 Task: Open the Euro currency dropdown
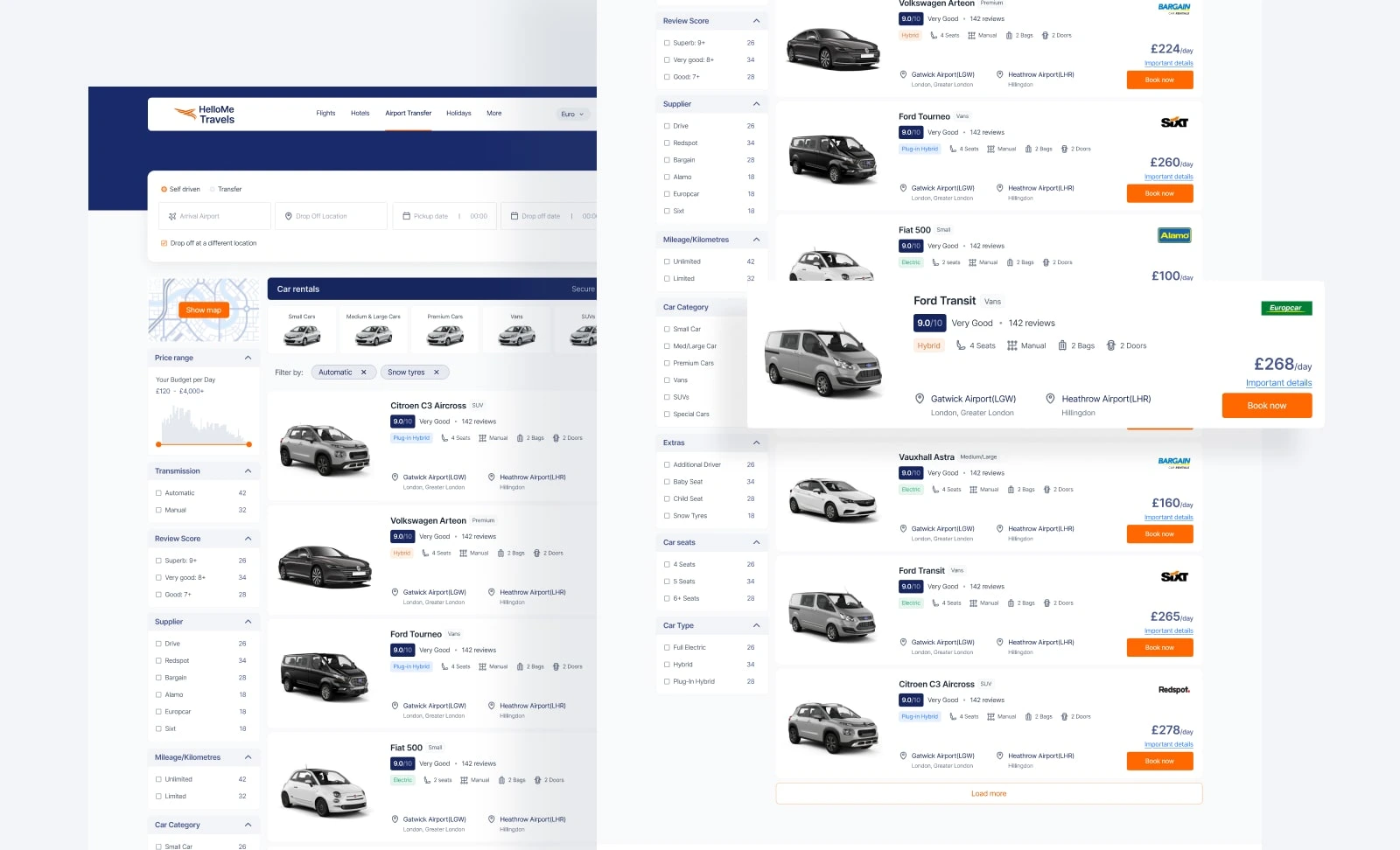(x=572, y=114)
